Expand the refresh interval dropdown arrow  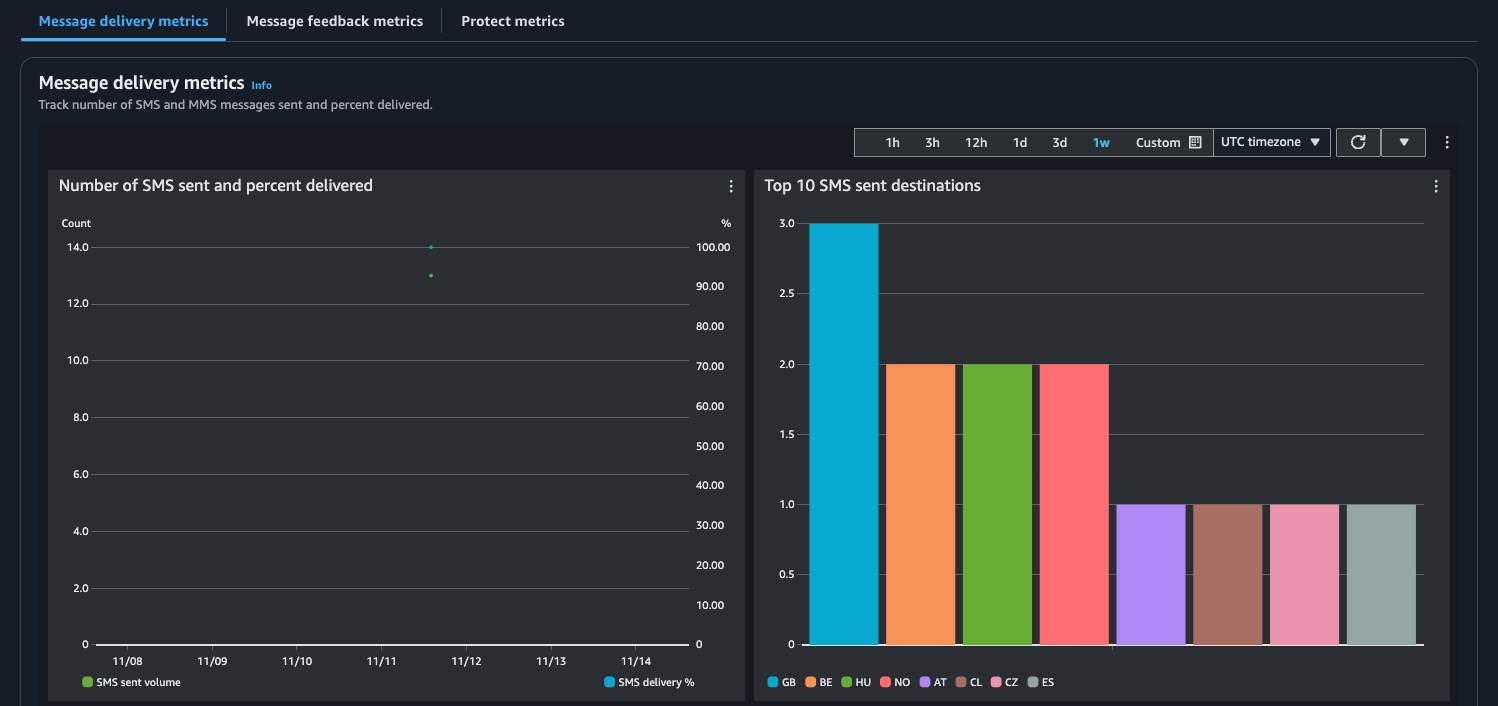click(x=1404, y=142)
